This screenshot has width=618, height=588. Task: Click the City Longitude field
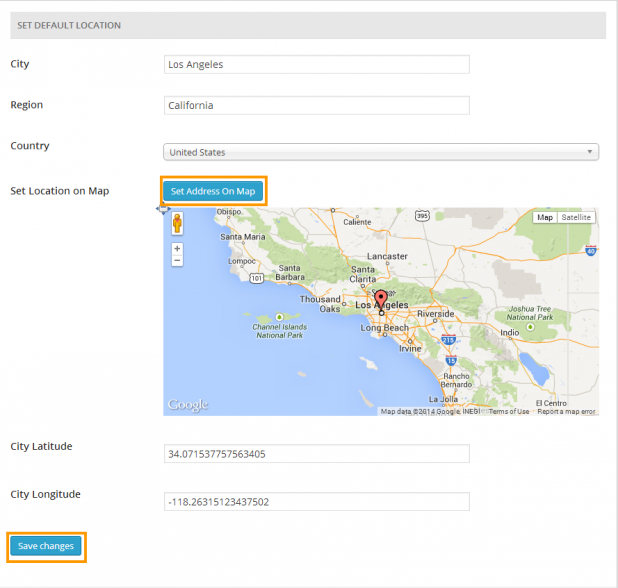tap(316, 502)
